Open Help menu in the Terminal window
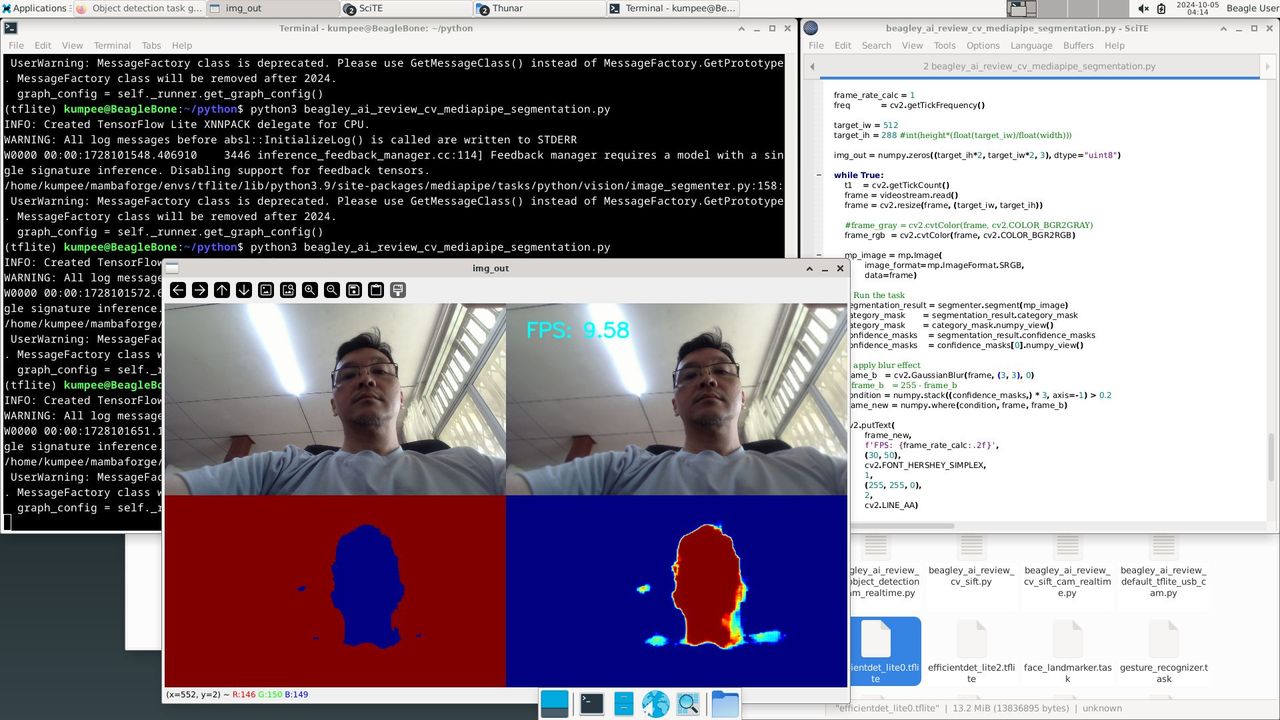 [182, 45]
